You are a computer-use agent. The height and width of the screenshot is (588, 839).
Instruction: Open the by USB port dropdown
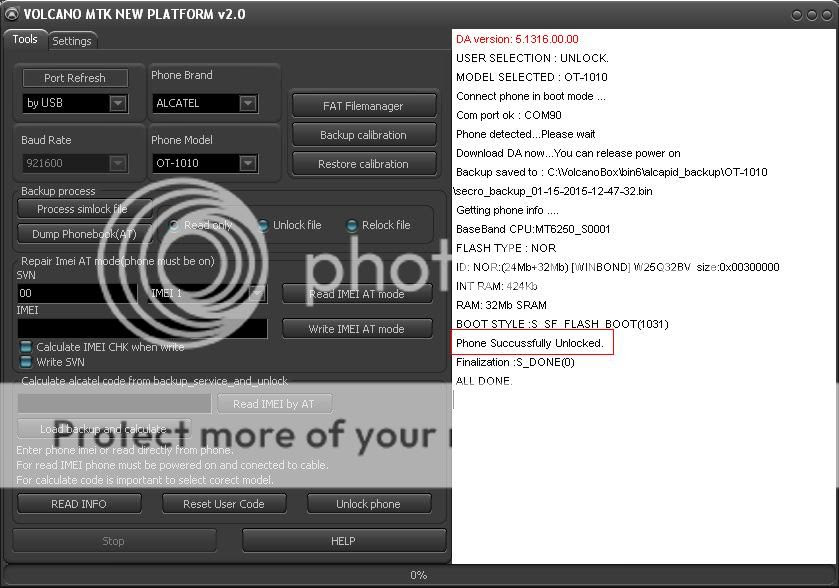(x=118, y=103)
